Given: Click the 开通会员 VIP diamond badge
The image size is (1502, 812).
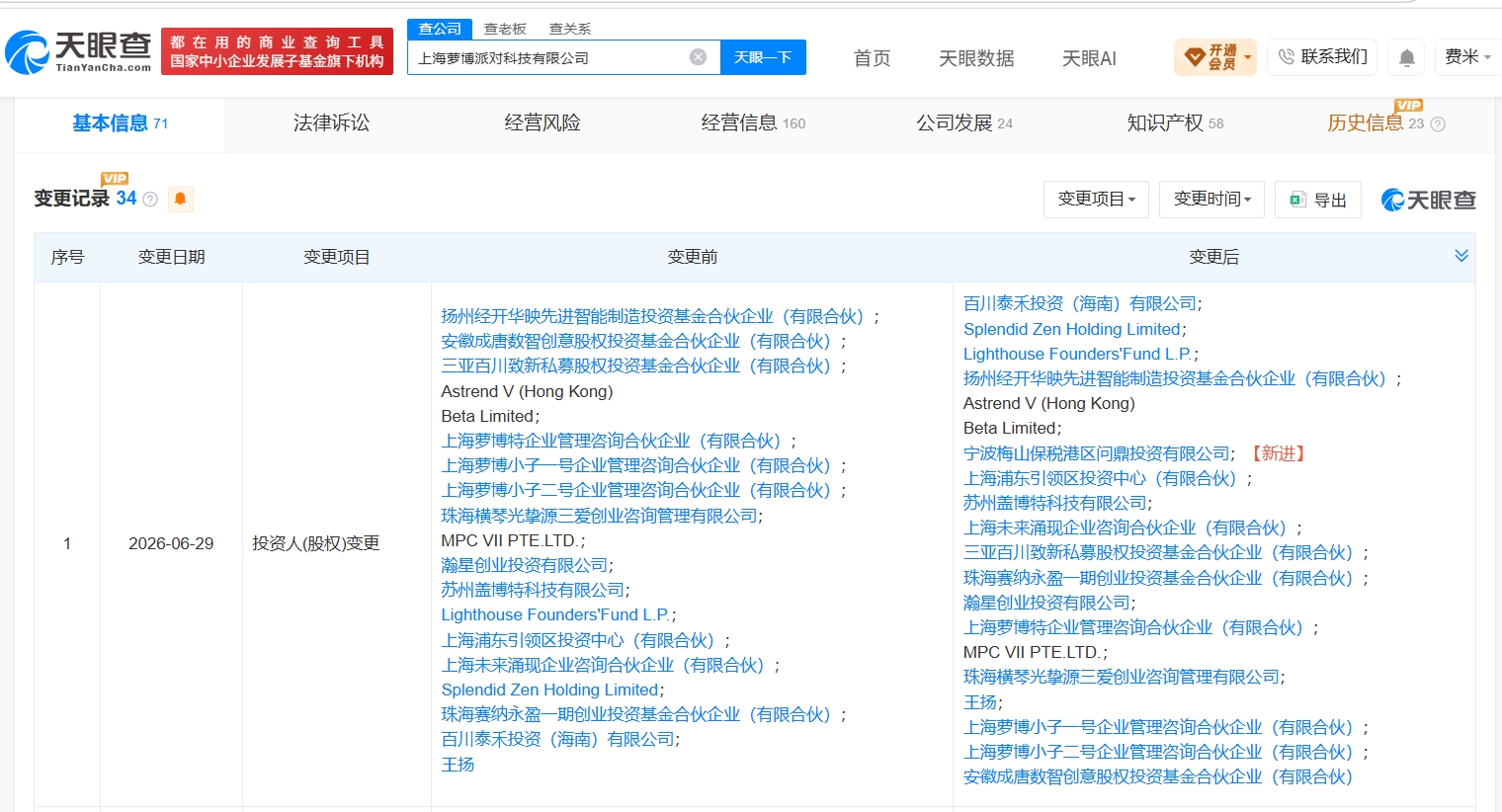Looking at the screenshot, I should 1214,57.
